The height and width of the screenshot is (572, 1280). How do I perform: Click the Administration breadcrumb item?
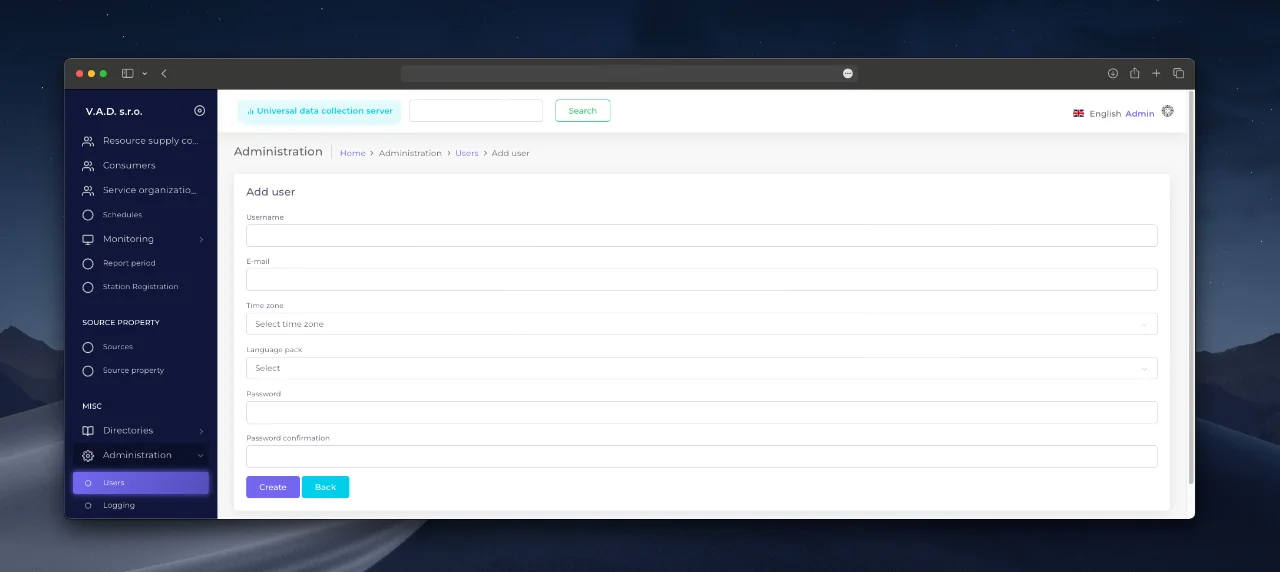[410, 153]
